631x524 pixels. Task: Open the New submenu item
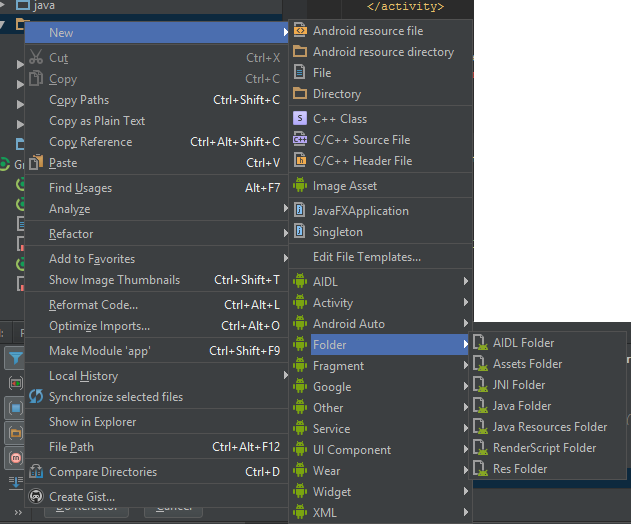(x=157, y=32)
